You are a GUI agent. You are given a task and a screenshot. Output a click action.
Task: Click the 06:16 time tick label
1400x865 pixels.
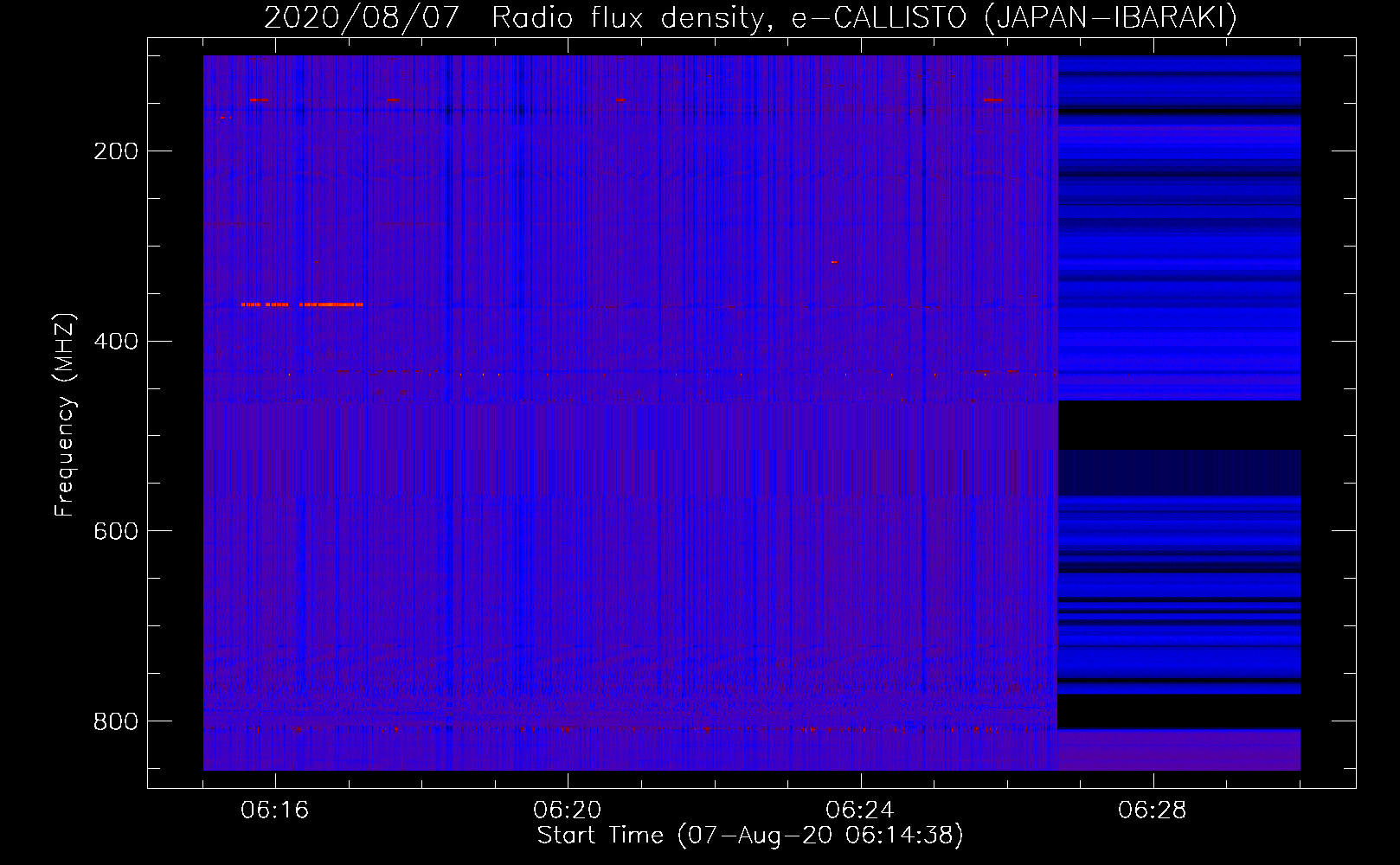pyautogui.click(x=275, y=811)
